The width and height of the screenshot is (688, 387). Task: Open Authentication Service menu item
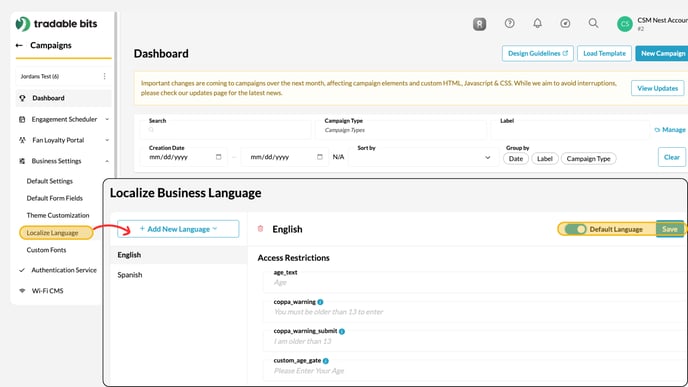(64, 270)
